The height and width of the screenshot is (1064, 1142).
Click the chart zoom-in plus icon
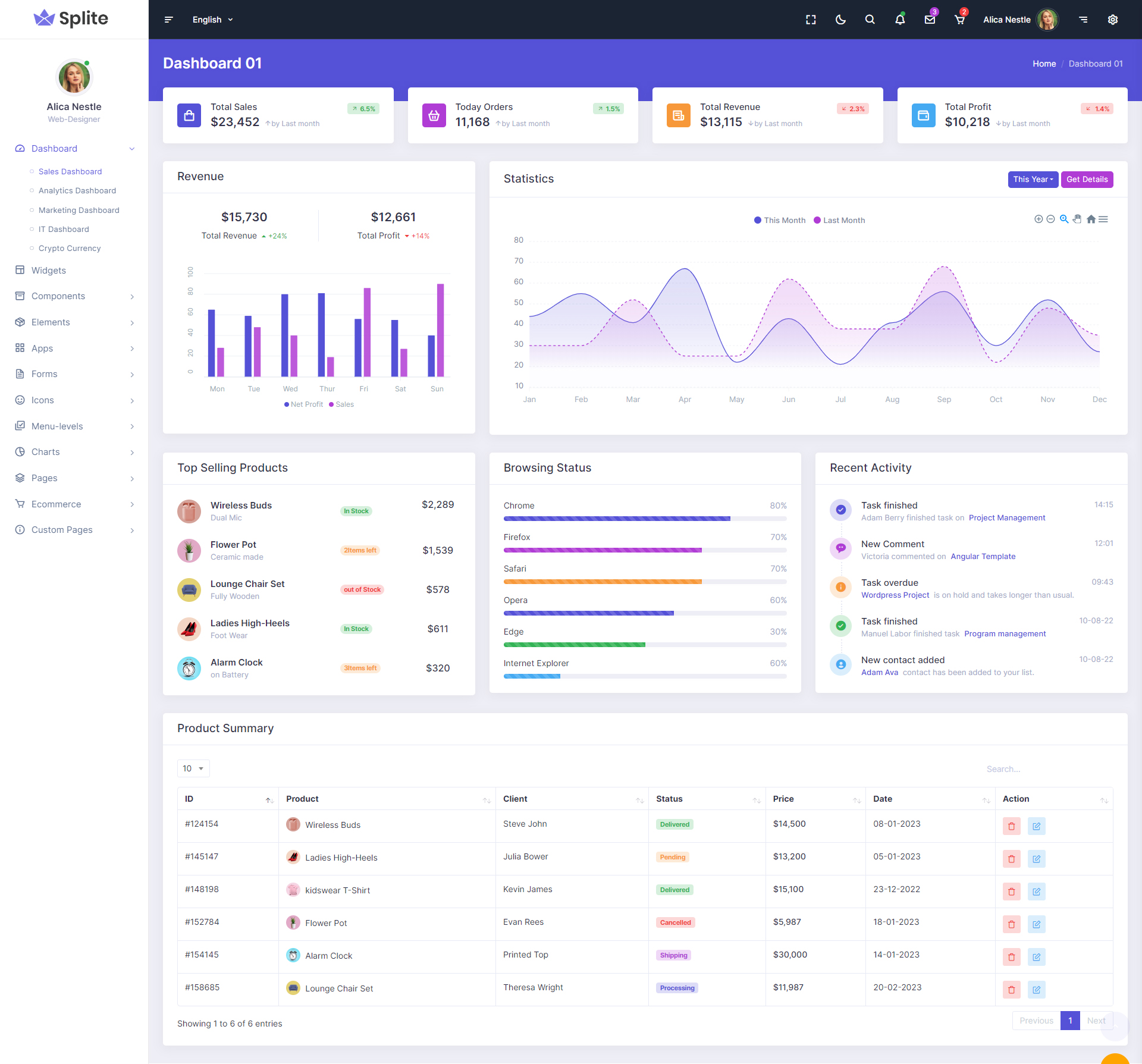[1039, 219]
